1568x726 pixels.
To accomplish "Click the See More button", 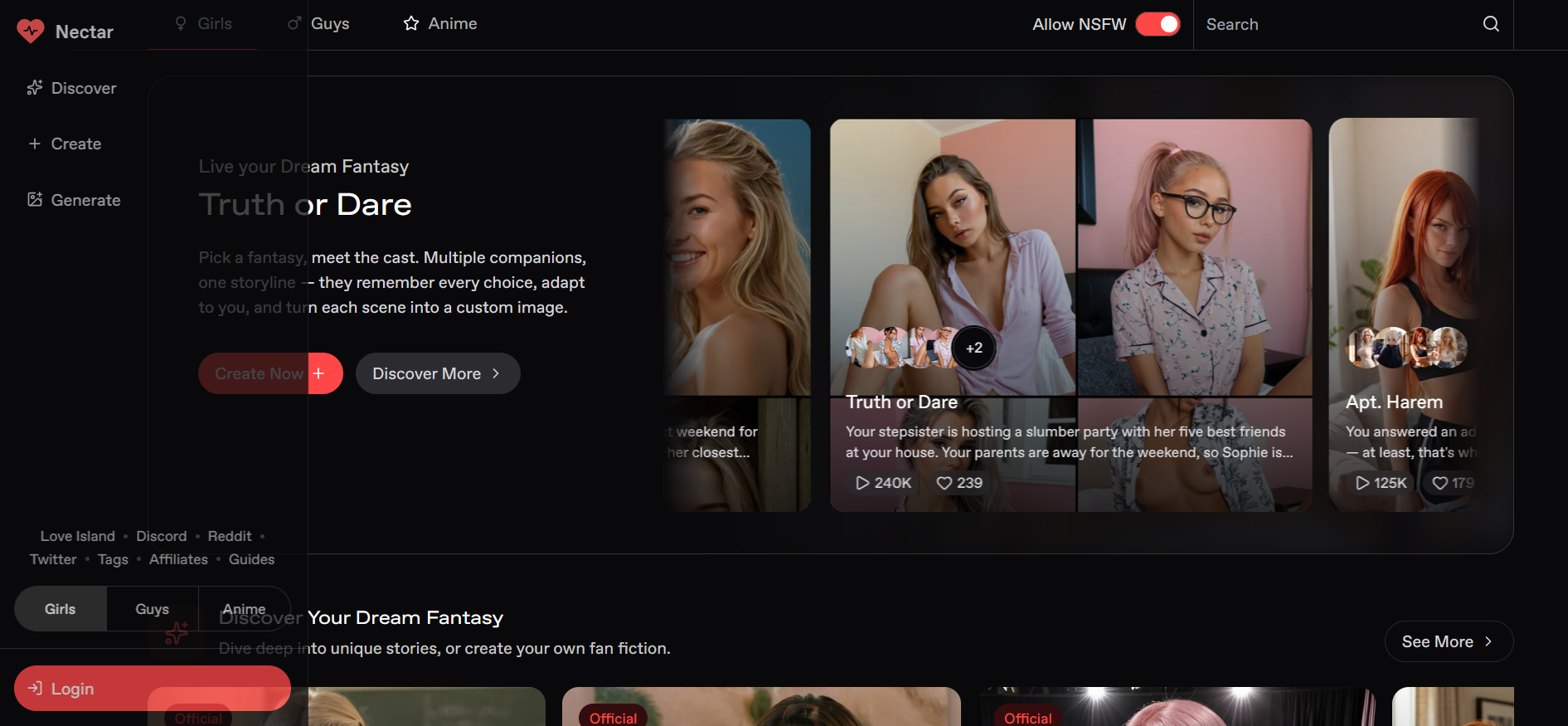I will coord(1449,641).
